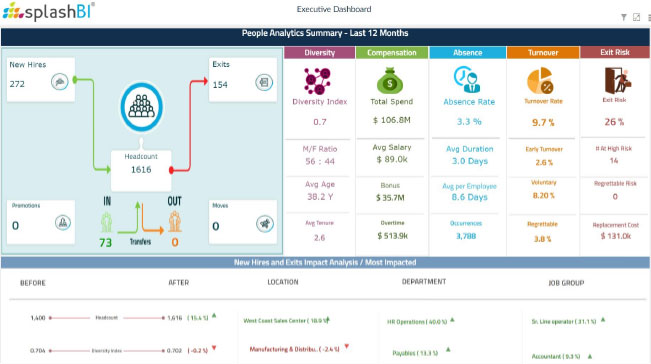
Task: Click Avg Age value 38.2 Y
Action: pos(320,197)
